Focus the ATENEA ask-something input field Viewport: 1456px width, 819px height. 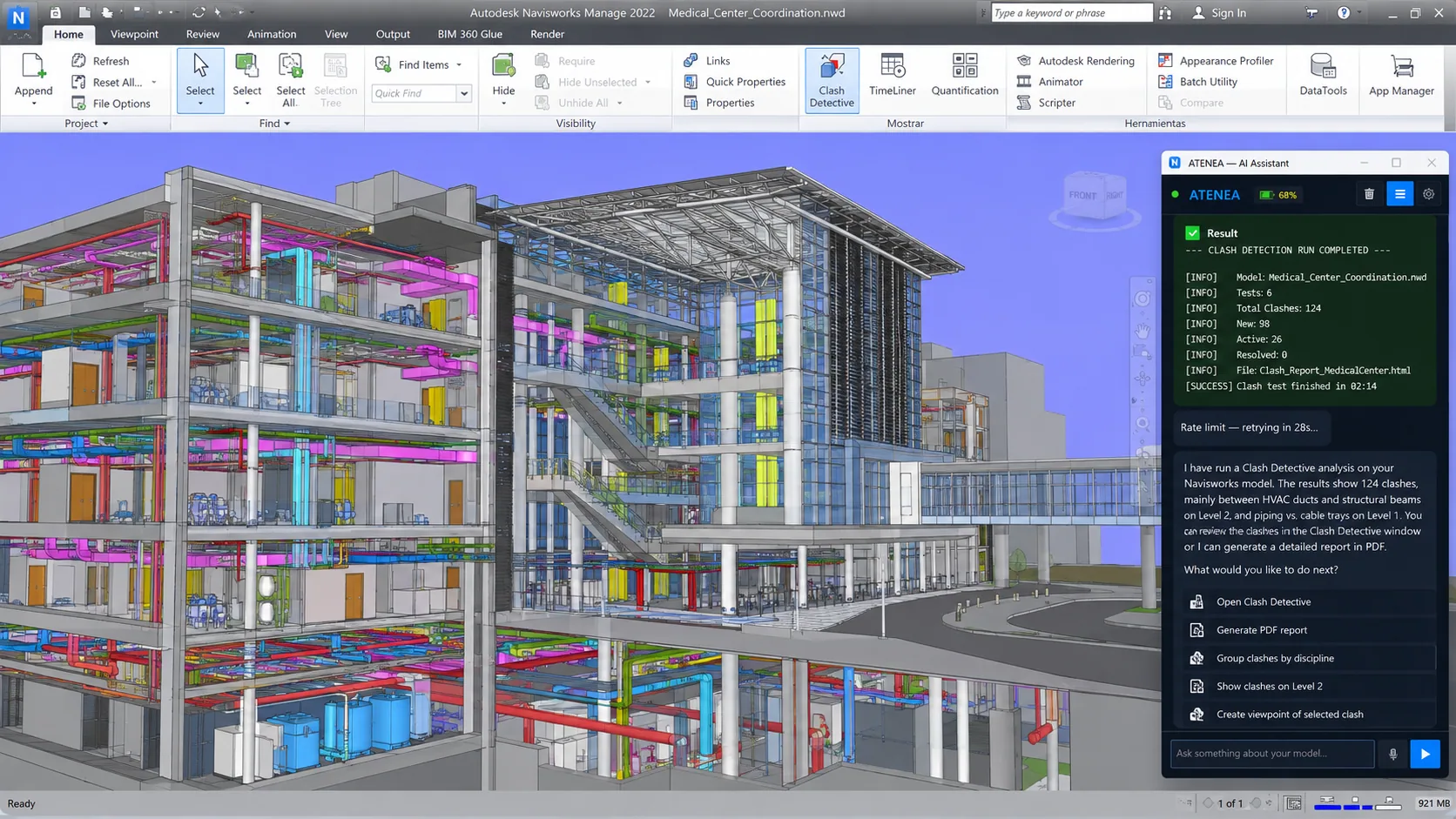click(1272, 754)
